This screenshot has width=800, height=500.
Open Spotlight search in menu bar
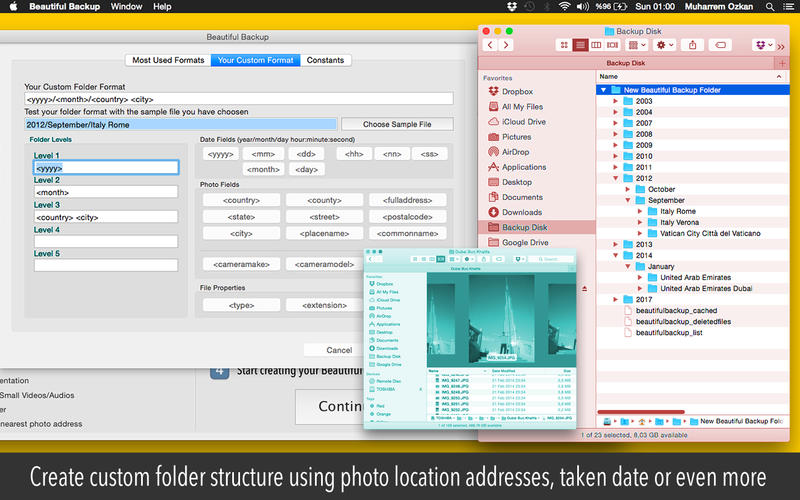pyautogui.click(x=769, y=7)
